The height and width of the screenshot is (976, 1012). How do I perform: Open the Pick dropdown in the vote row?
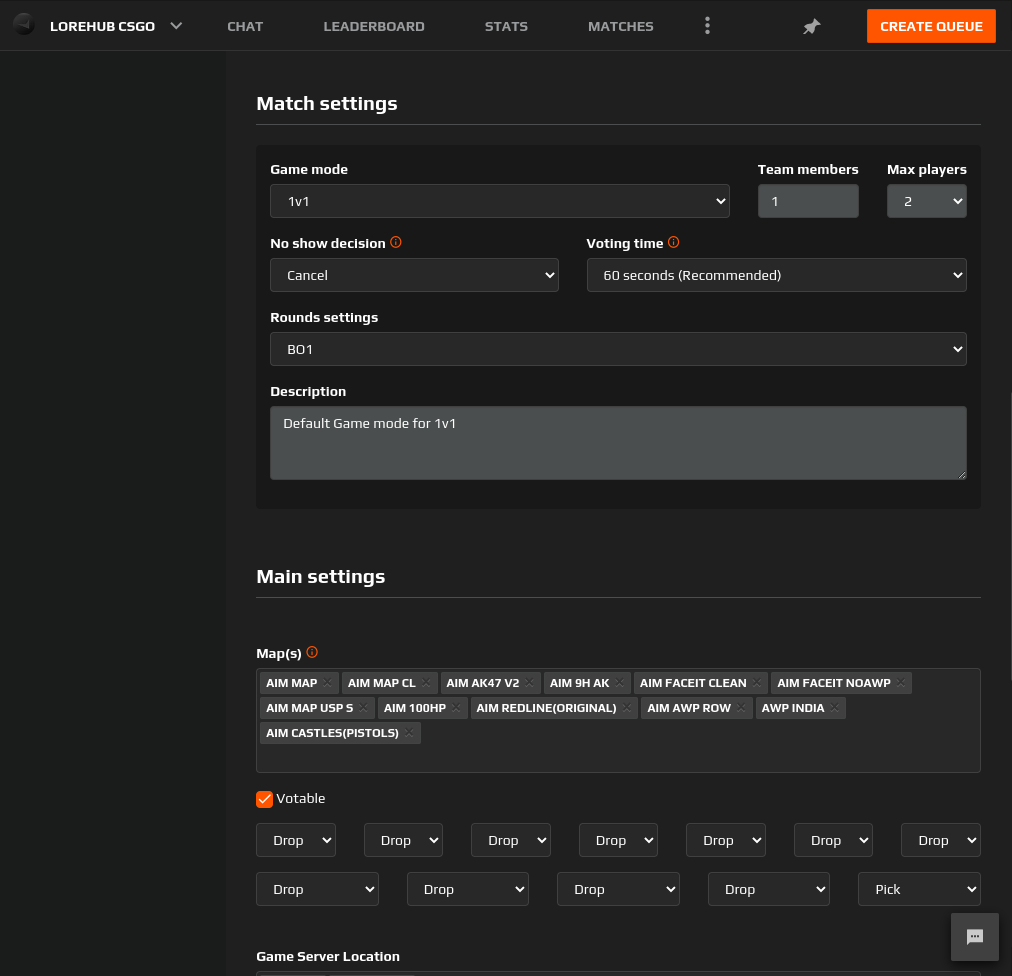[x=918, y=889]
